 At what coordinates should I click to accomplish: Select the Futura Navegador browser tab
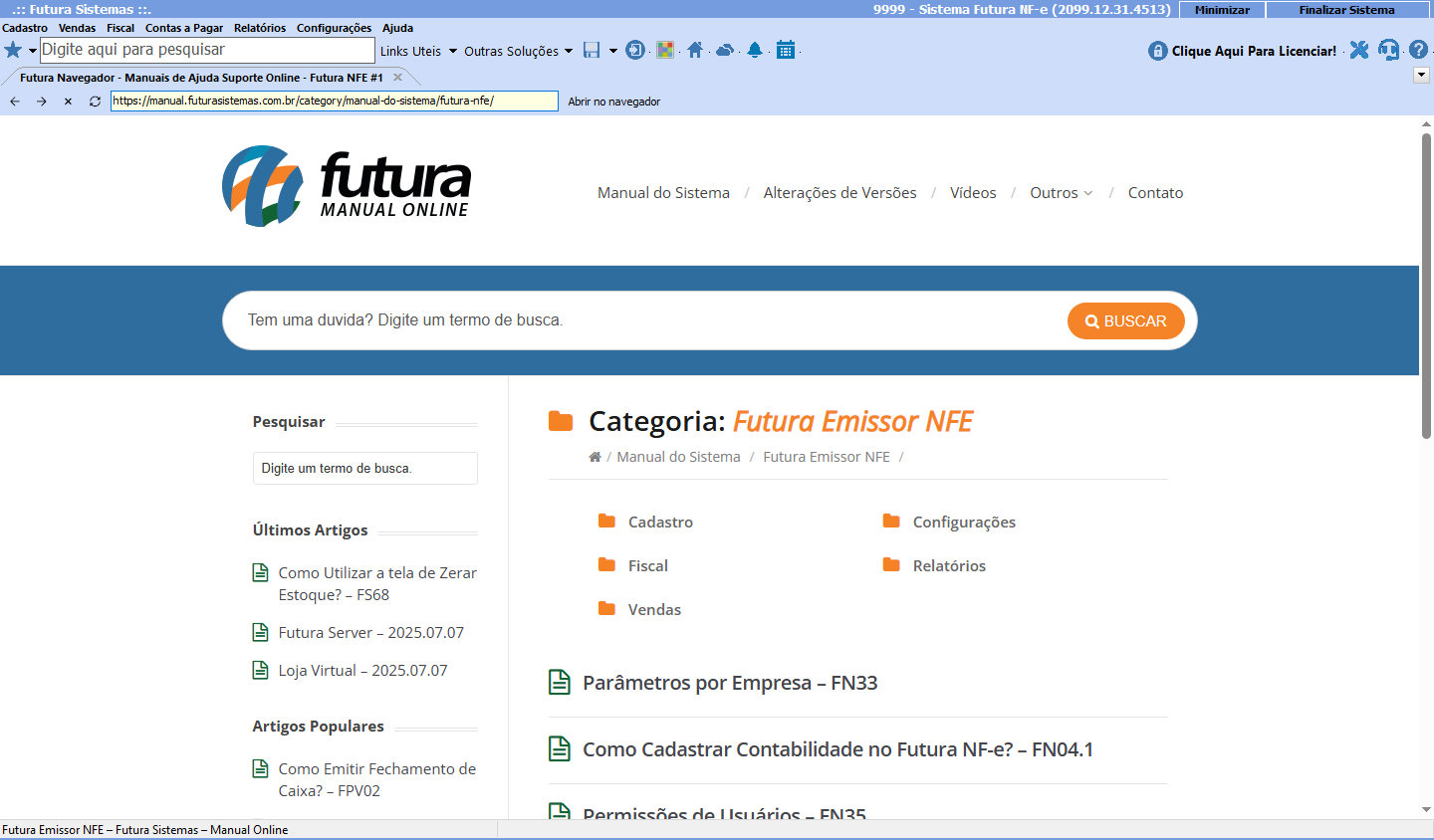point(201,77)
